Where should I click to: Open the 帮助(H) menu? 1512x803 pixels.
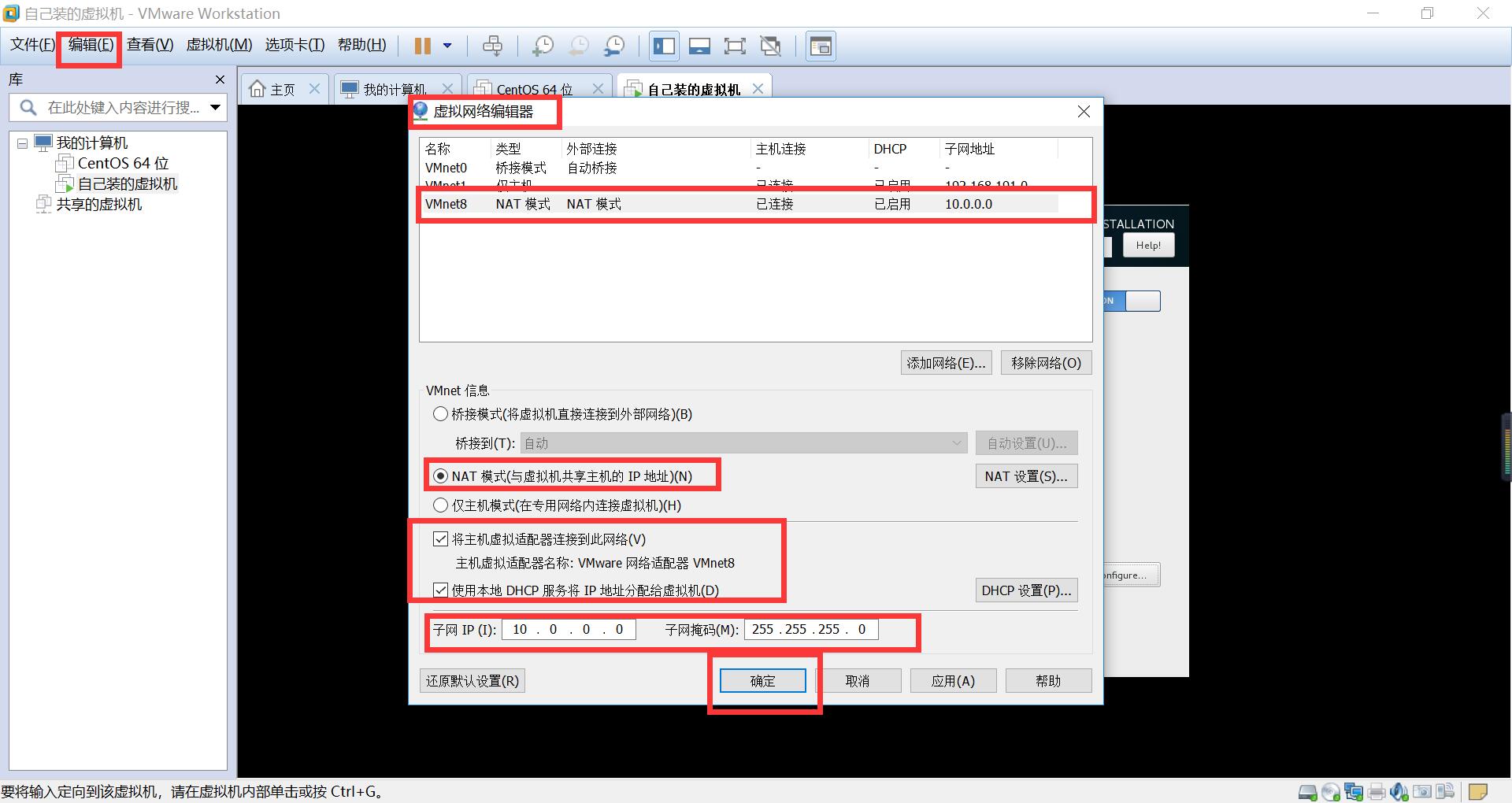(361, 45)
